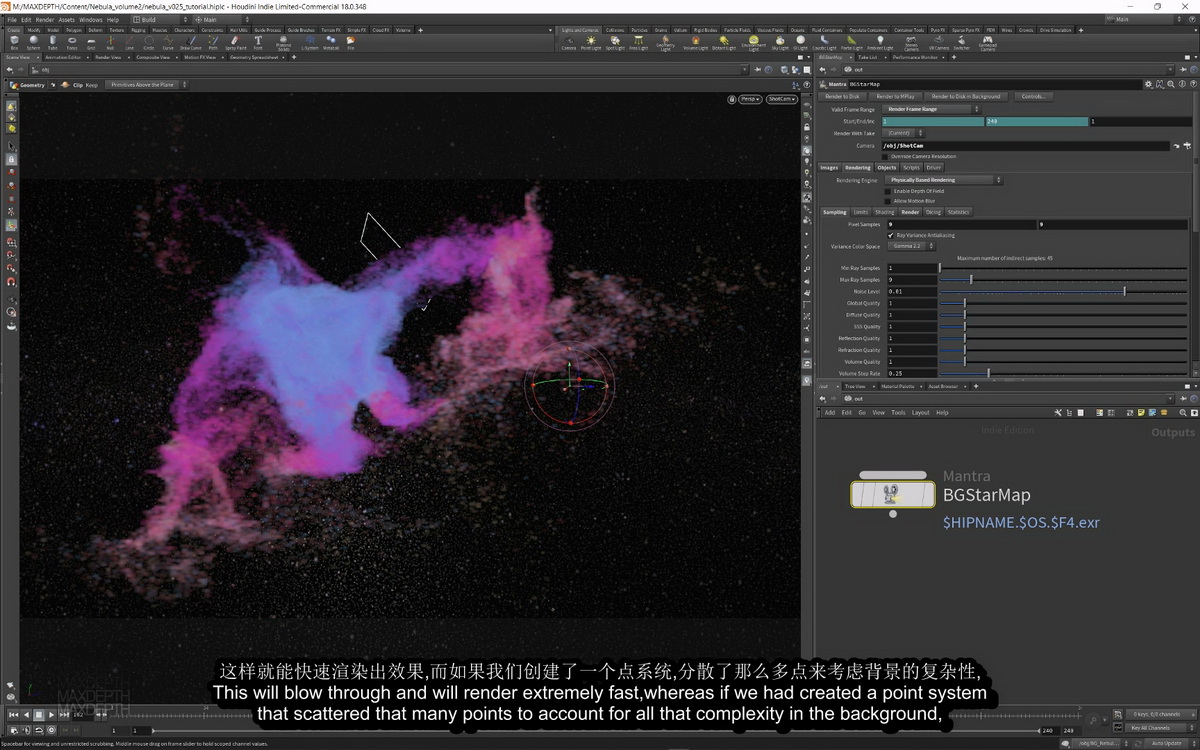Add a Volume Light from the shelf
Screen dimensions: 1200x750
pos(695,42)
